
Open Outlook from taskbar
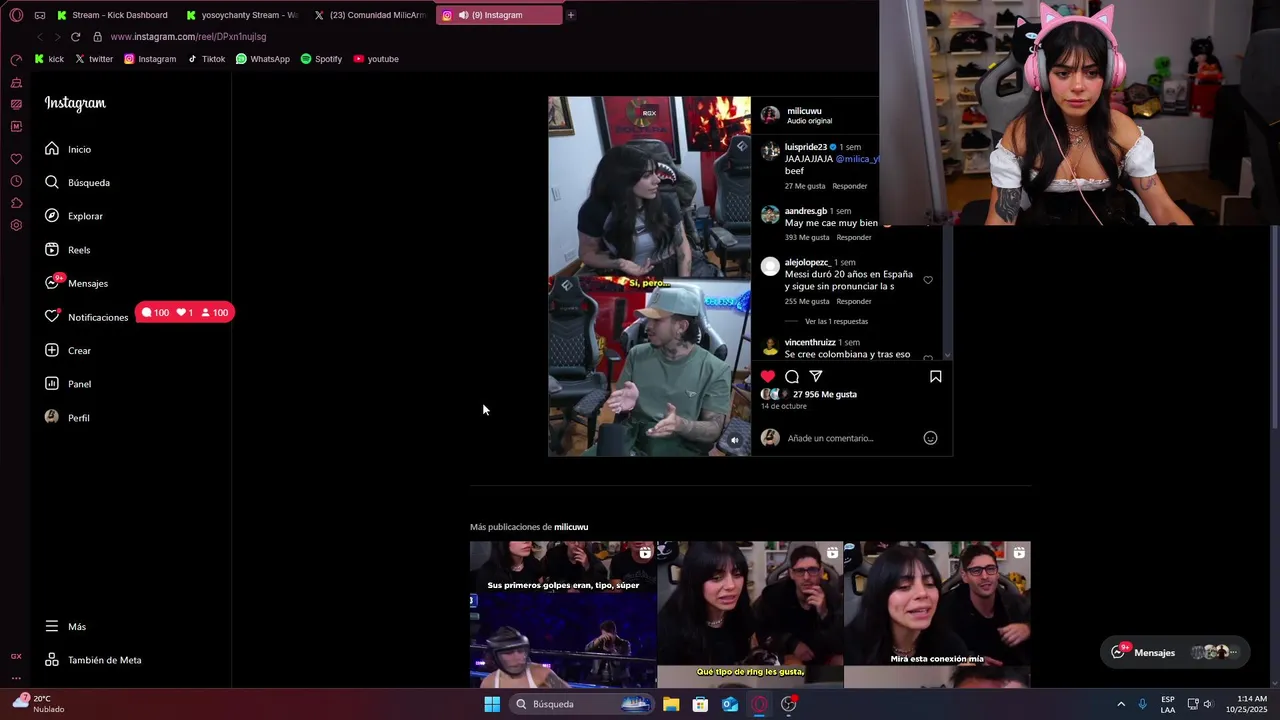pyautogui.click(x=730, y=704)
